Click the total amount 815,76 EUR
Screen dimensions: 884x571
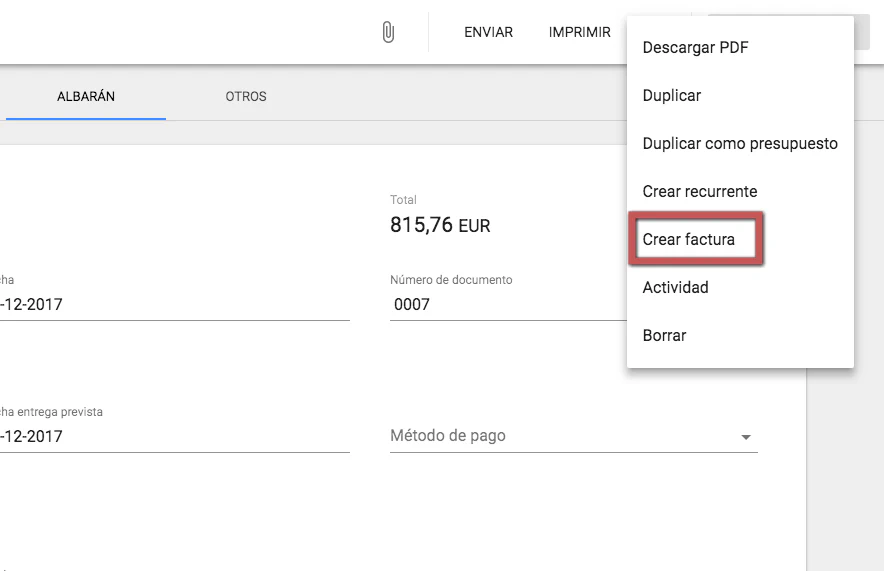point(440,226)
